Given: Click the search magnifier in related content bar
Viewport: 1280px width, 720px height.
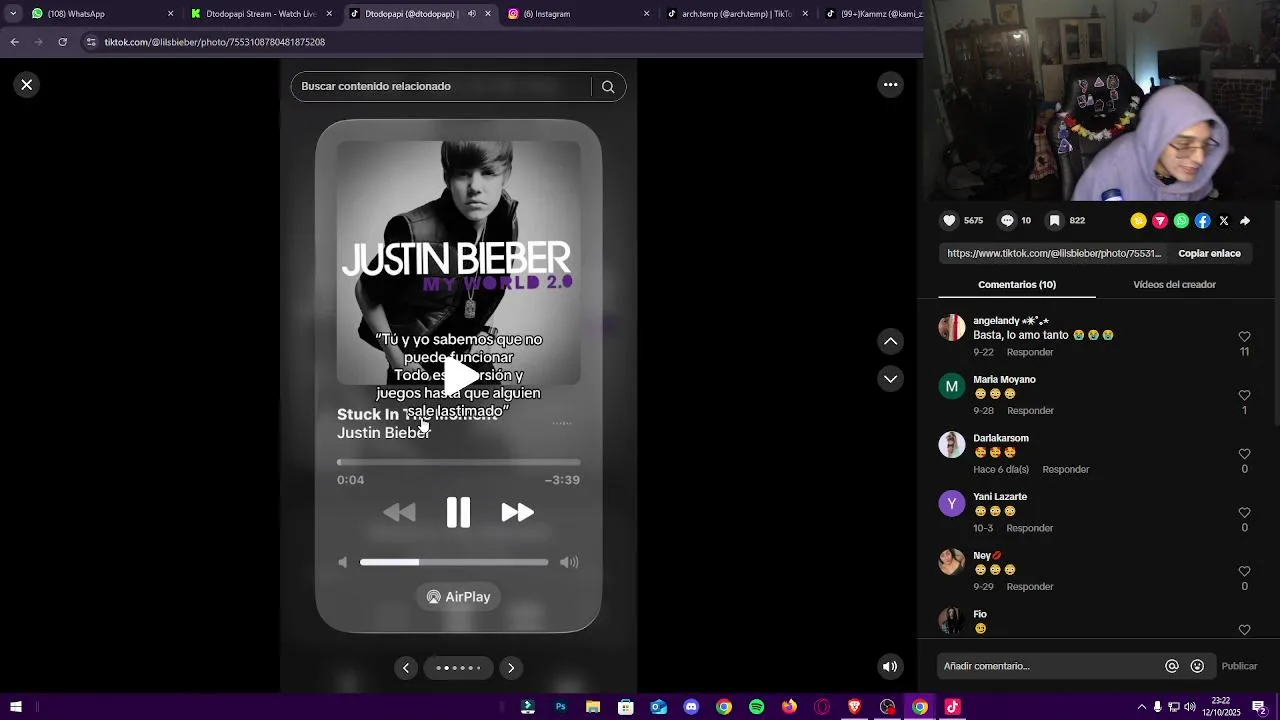Looking at the screenshot, I should point(608,86).
